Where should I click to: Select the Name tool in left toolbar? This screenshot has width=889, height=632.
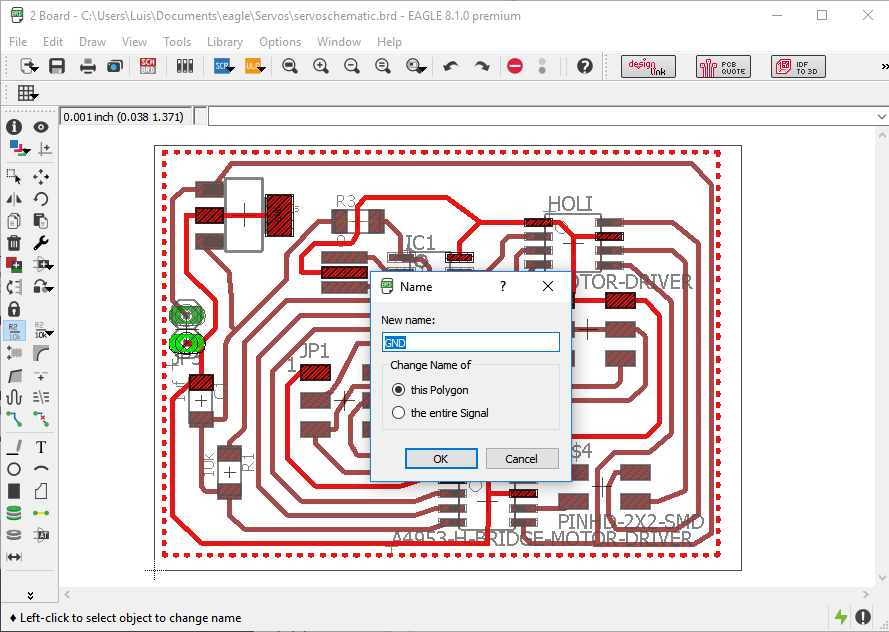coord(14,330)
